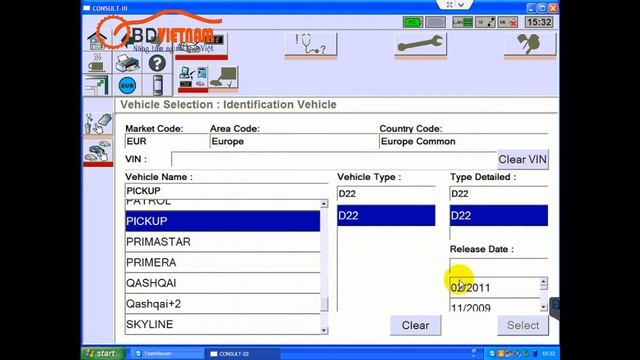The width and height of the screenshot is (640, 360).
Task: Click the Country Code Europe Common field
Action: (x=464, y=141)
